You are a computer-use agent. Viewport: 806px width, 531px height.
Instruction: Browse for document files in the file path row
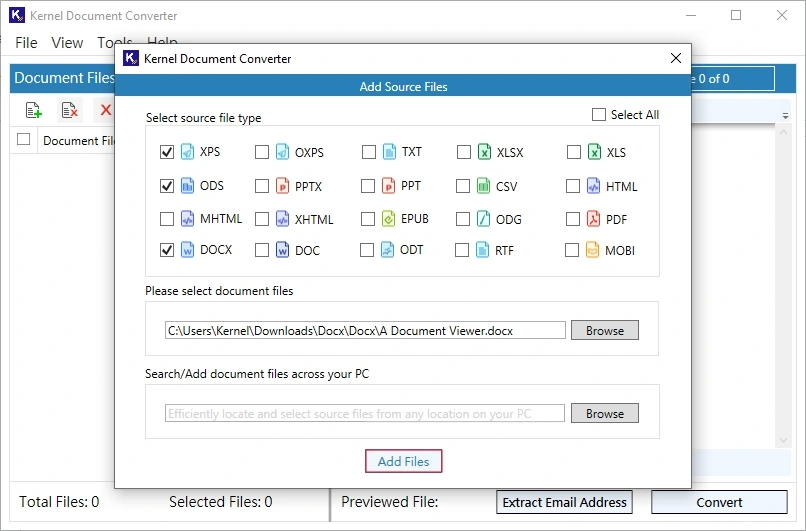point(604,330)
